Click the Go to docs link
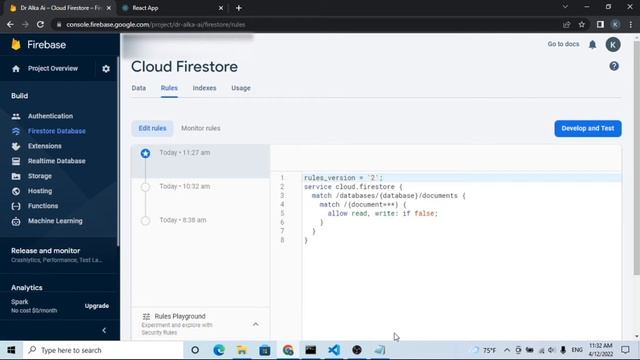The height and width of the screenshot is (360, 640). click(563, 44)
